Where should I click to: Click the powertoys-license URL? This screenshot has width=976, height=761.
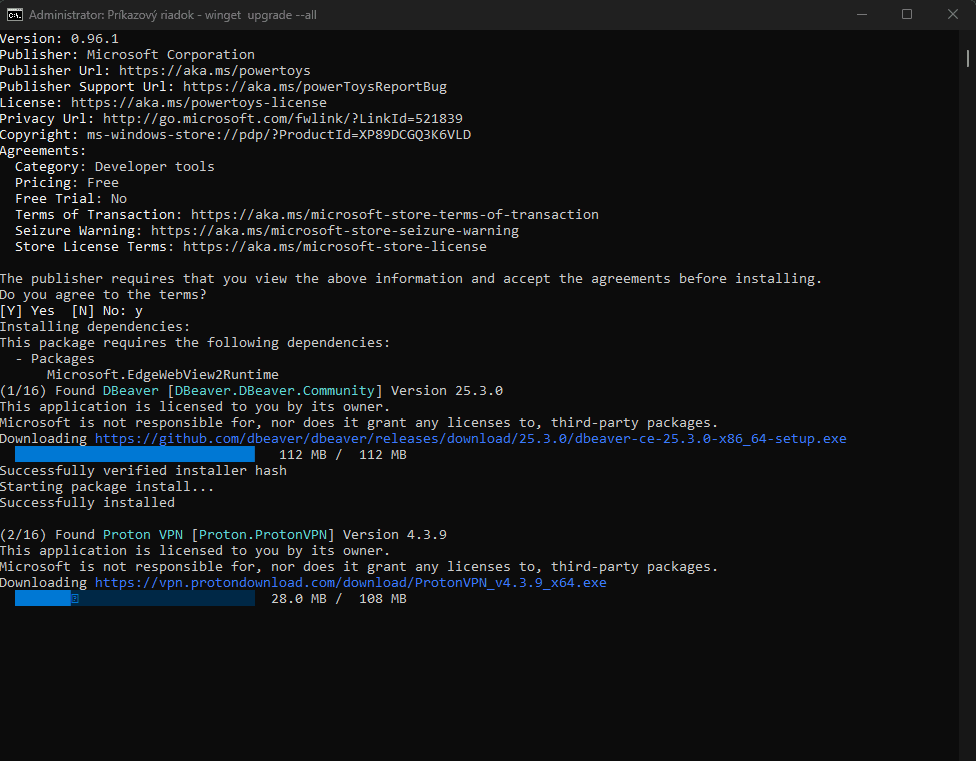(x=198, y=103)
